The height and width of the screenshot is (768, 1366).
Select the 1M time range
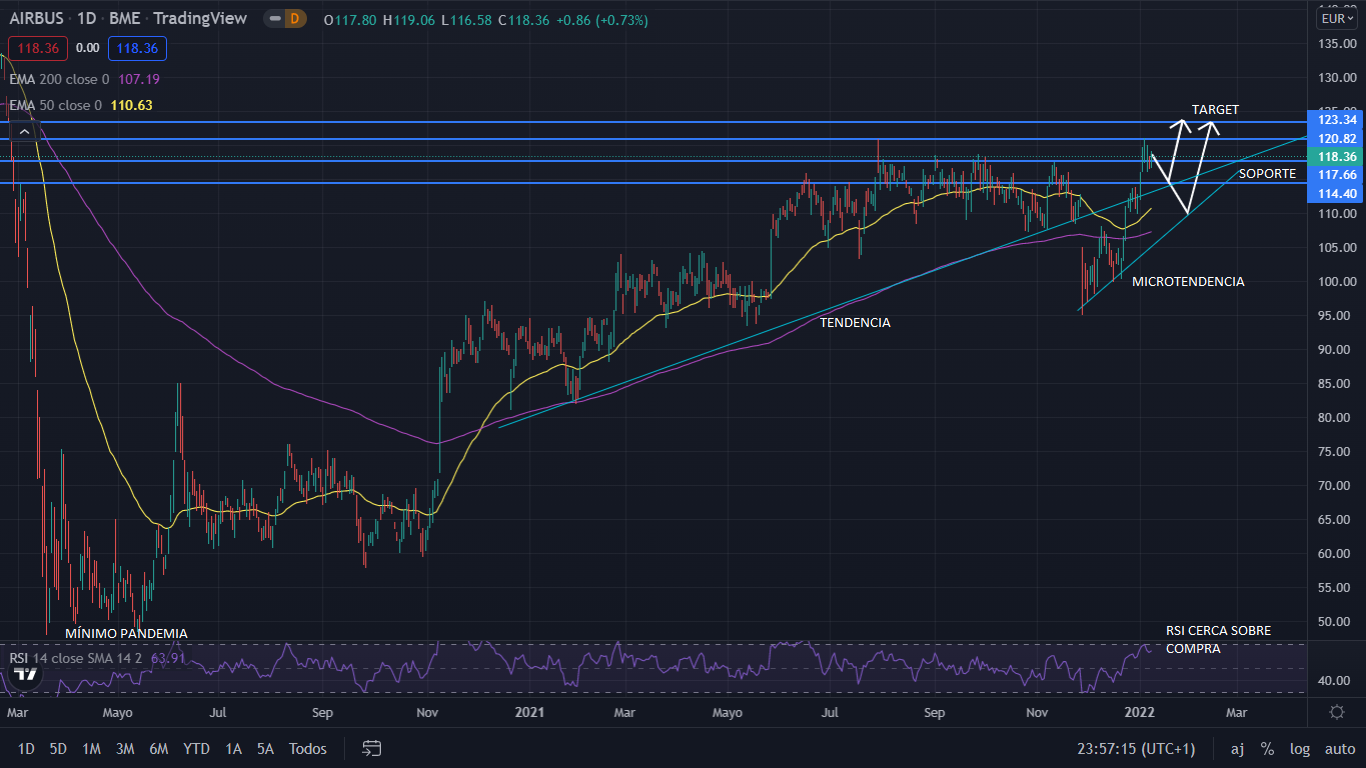[x=91, y=748]
